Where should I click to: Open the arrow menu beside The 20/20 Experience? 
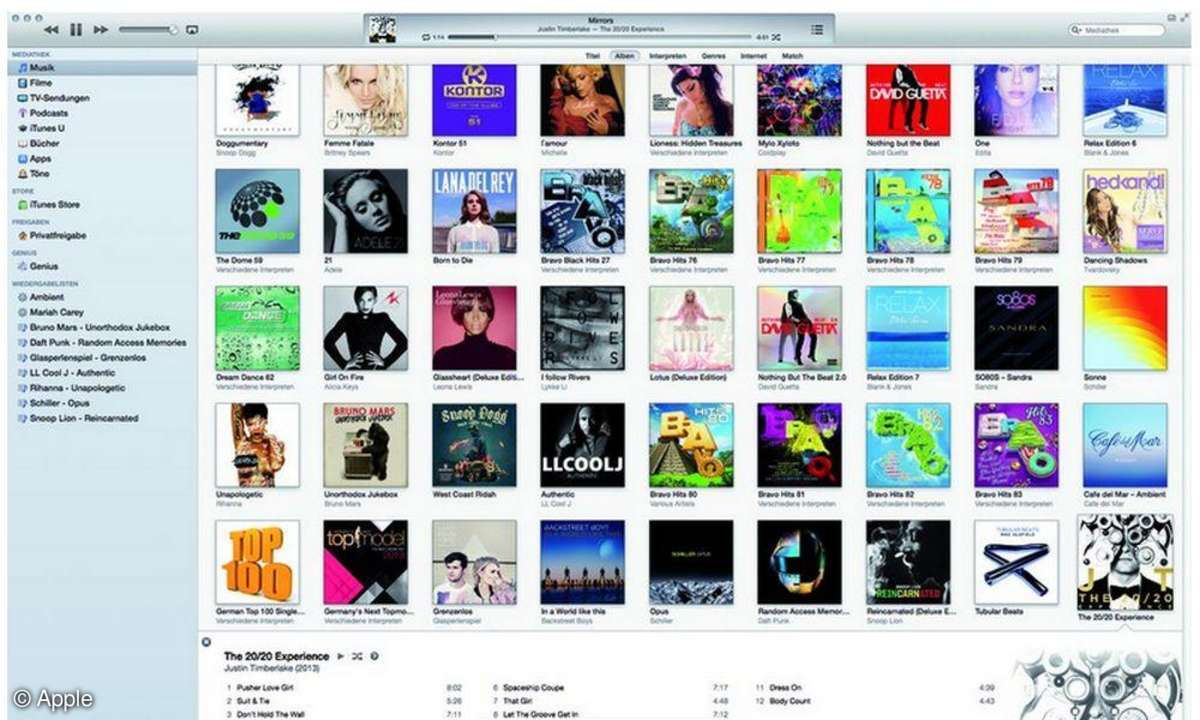tap(374, 656)
